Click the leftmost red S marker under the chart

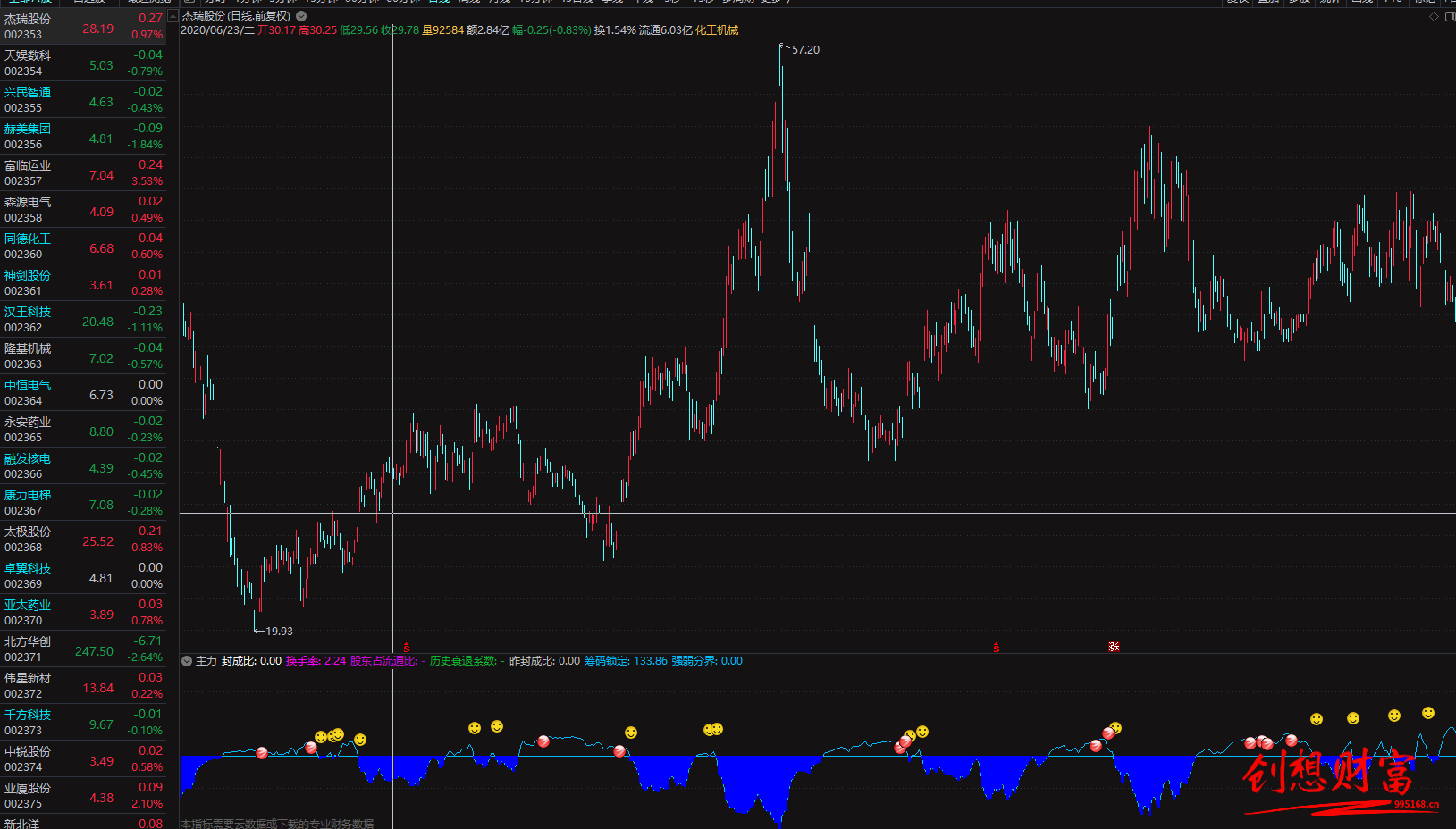pos(407,648)
